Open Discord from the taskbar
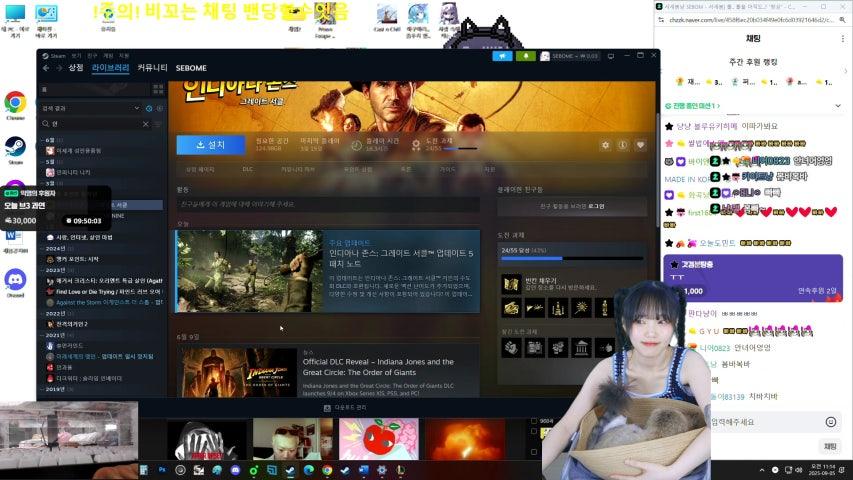Viewport: 853px width, 480px height. click(x=235, y=470)
